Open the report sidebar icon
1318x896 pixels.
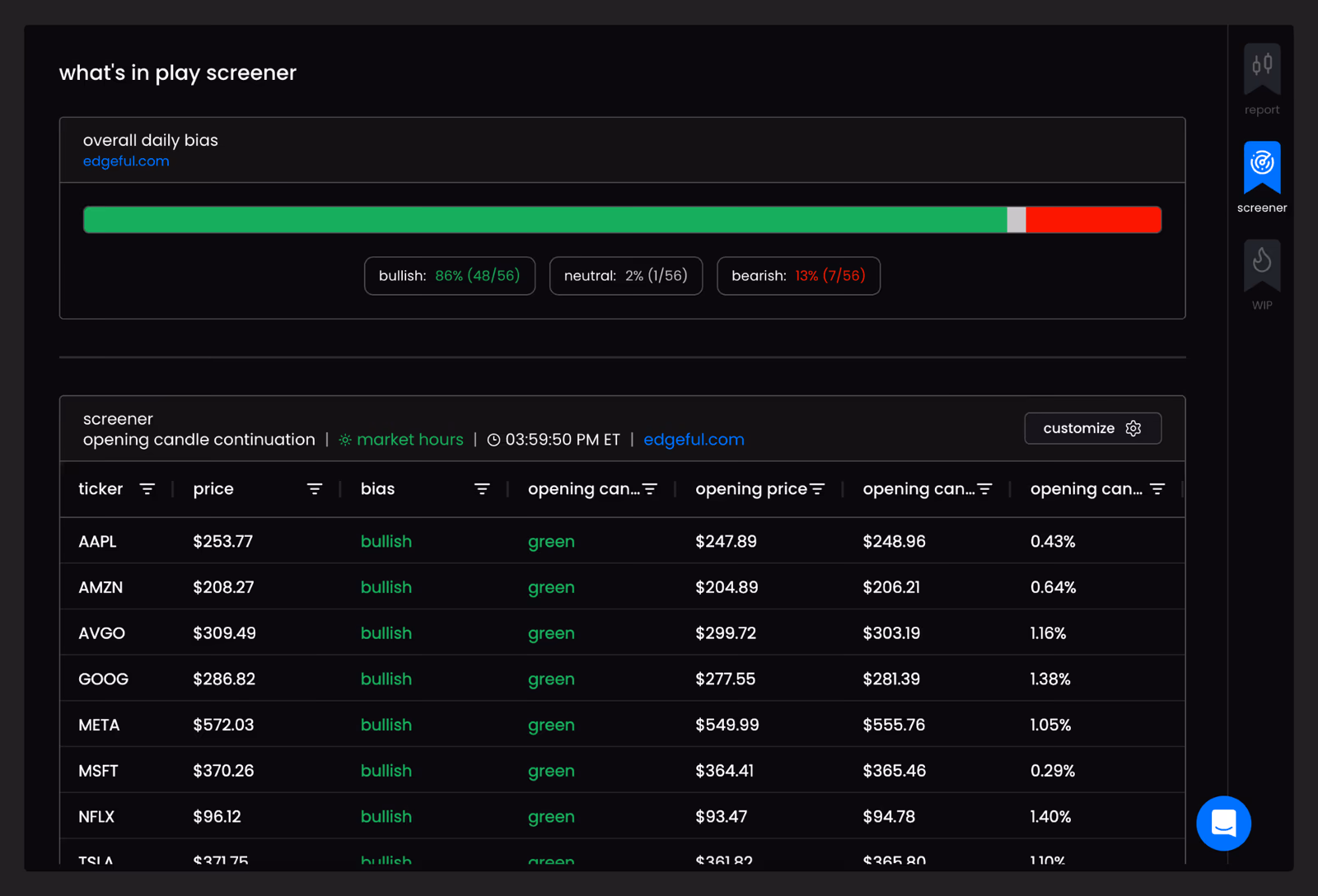1261,68
